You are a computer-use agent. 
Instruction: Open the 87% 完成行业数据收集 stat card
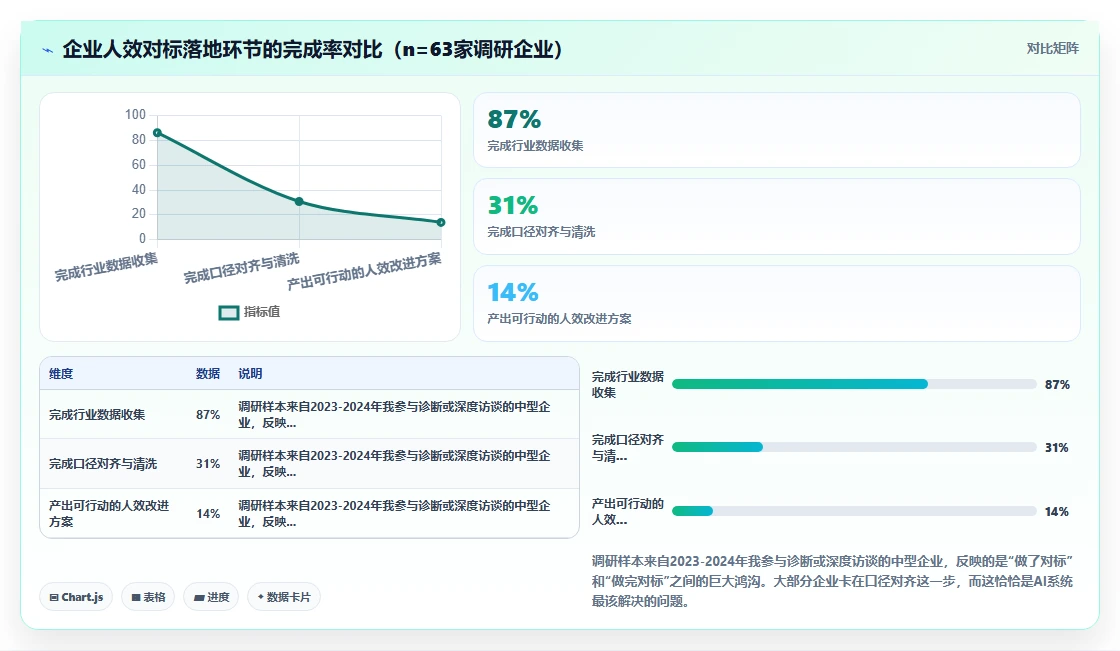coord(776,130)
